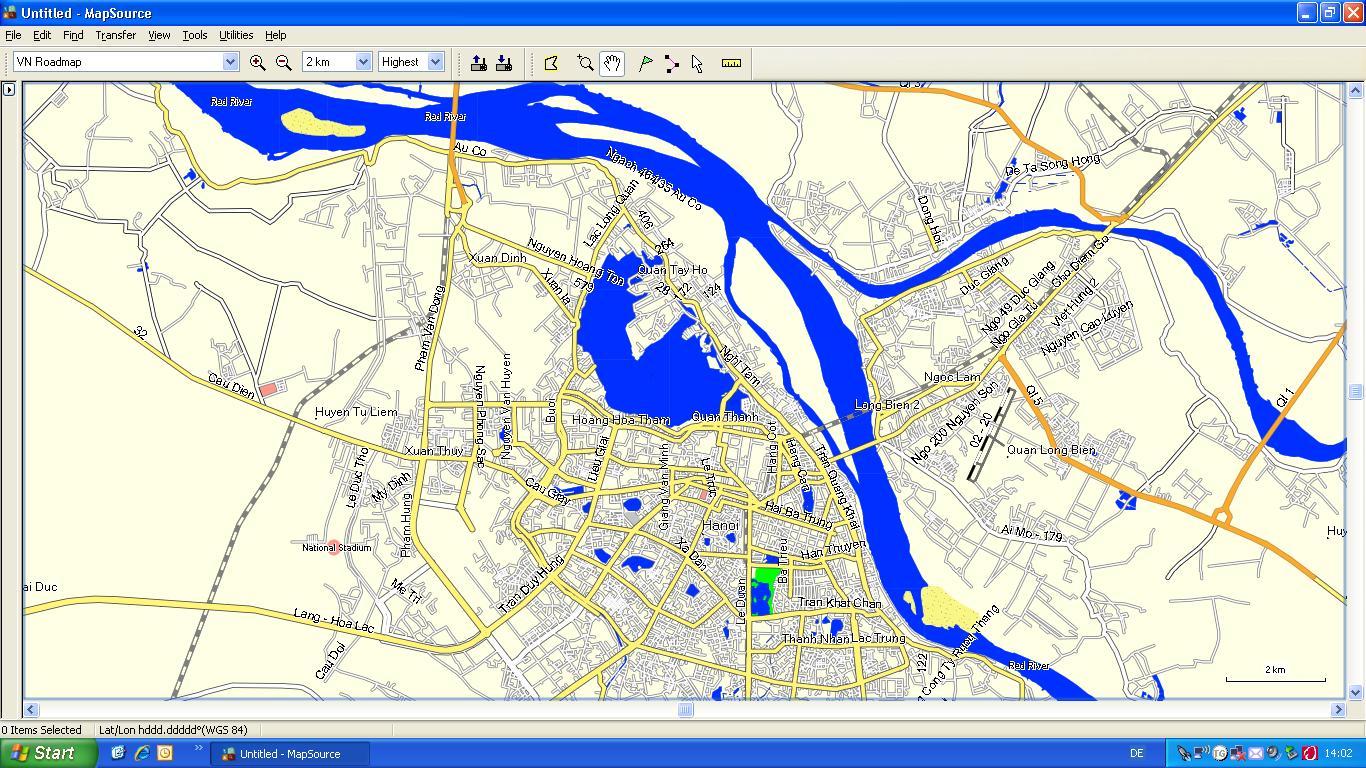
Task: Click the Zoom Out magnifier icon
Action: point(284,62)
